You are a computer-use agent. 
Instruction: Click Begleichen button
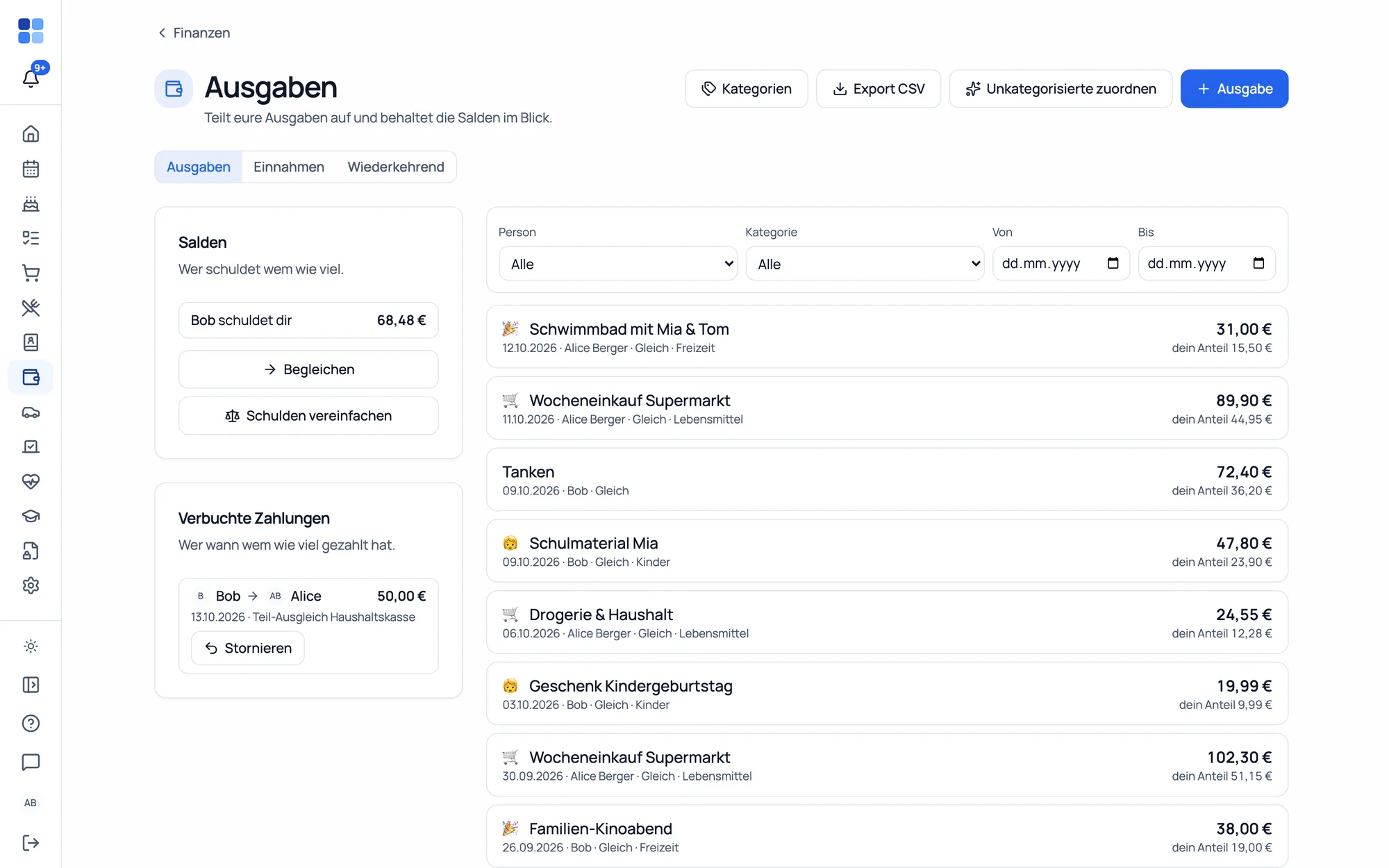[x=308, y=369]
